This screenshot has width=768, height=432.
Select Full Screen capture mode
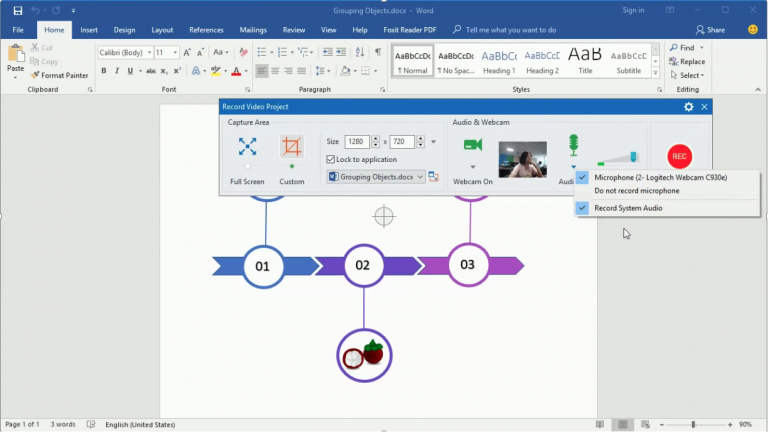[247, 146]
